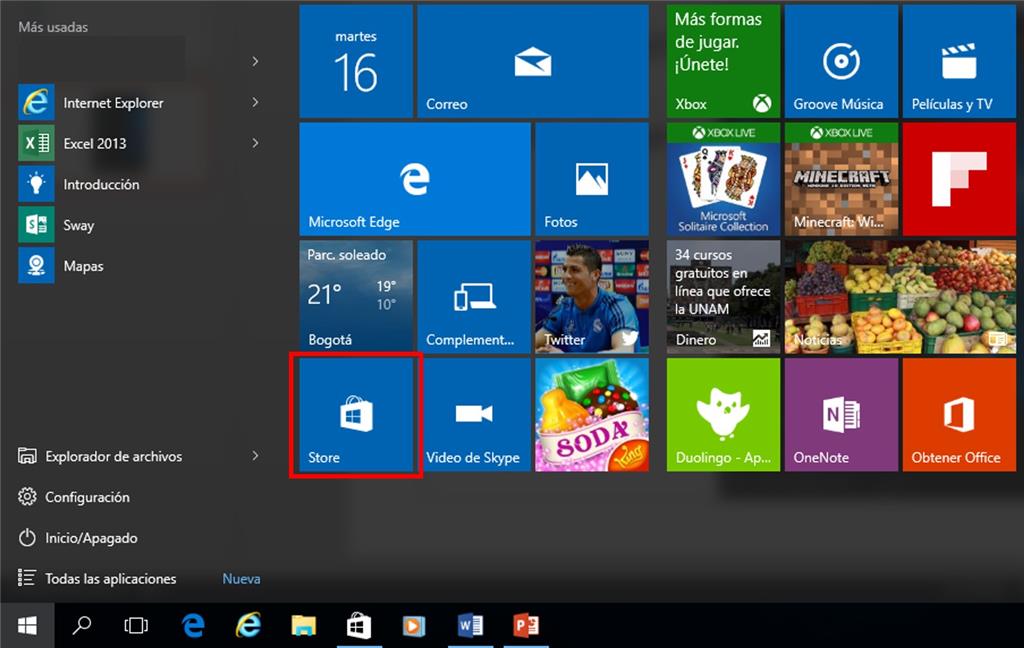Open the Complementos de teléfono tile
The height and width of the screenshot is (648, 1024).
pyautogui.click(x=474, y=297)
